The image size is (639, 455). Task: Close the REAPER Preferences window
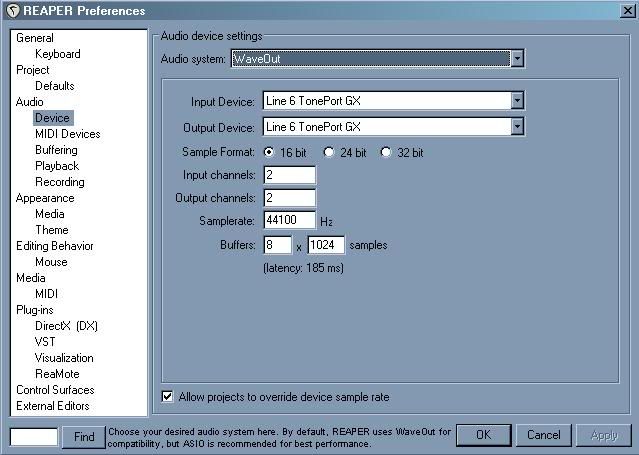pyautogui.click(x=628, y=11)
